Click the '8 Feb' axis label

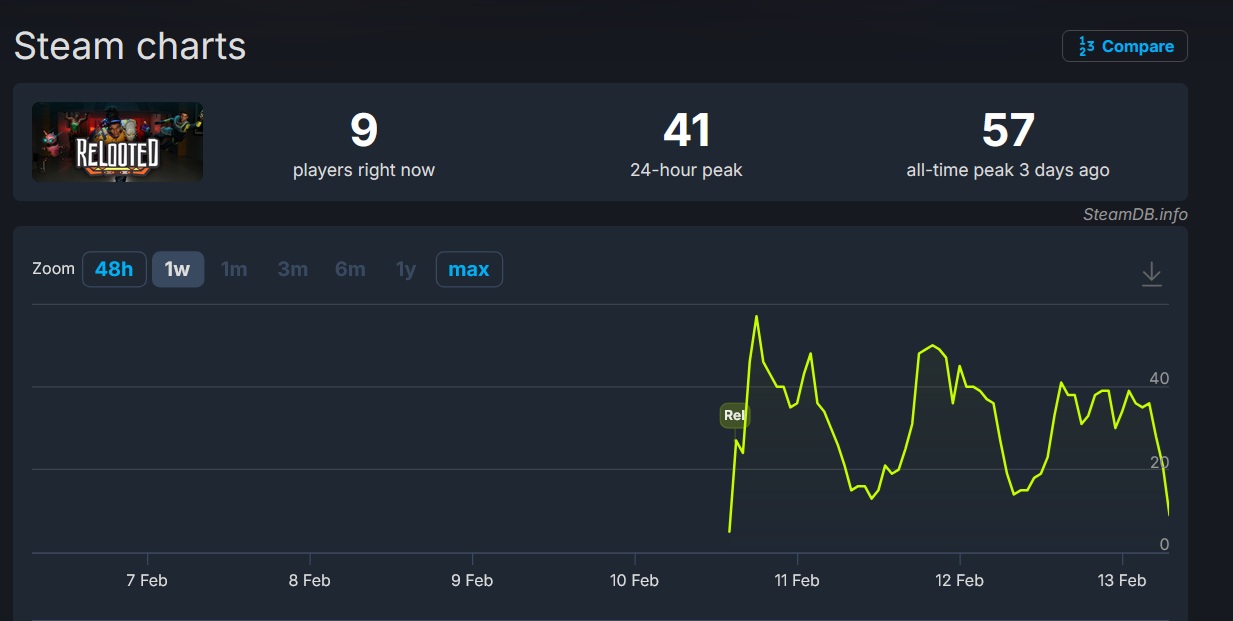pos(310,580)
